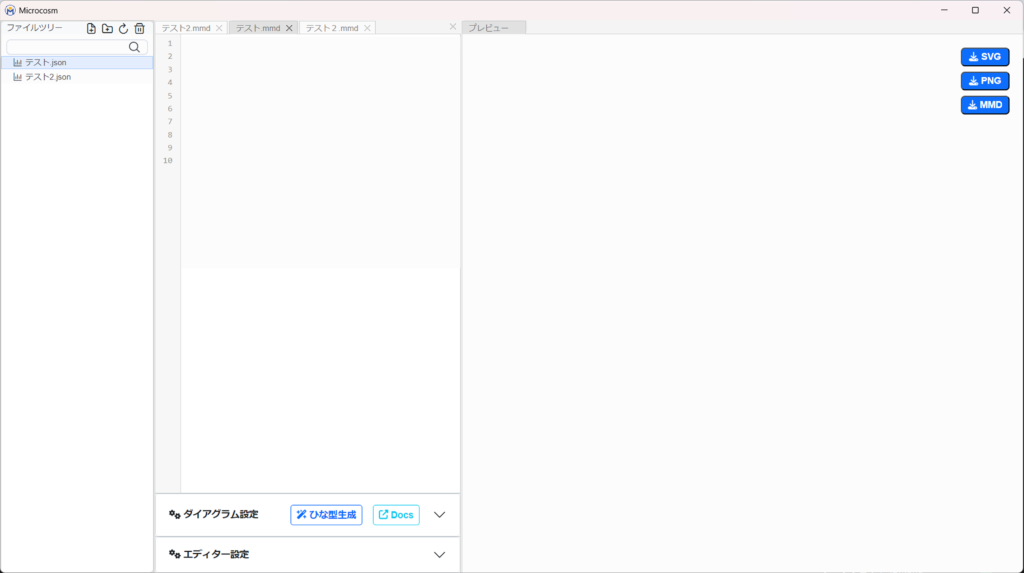
Task: Refresh the file tree
Action: tap(123, 29)
